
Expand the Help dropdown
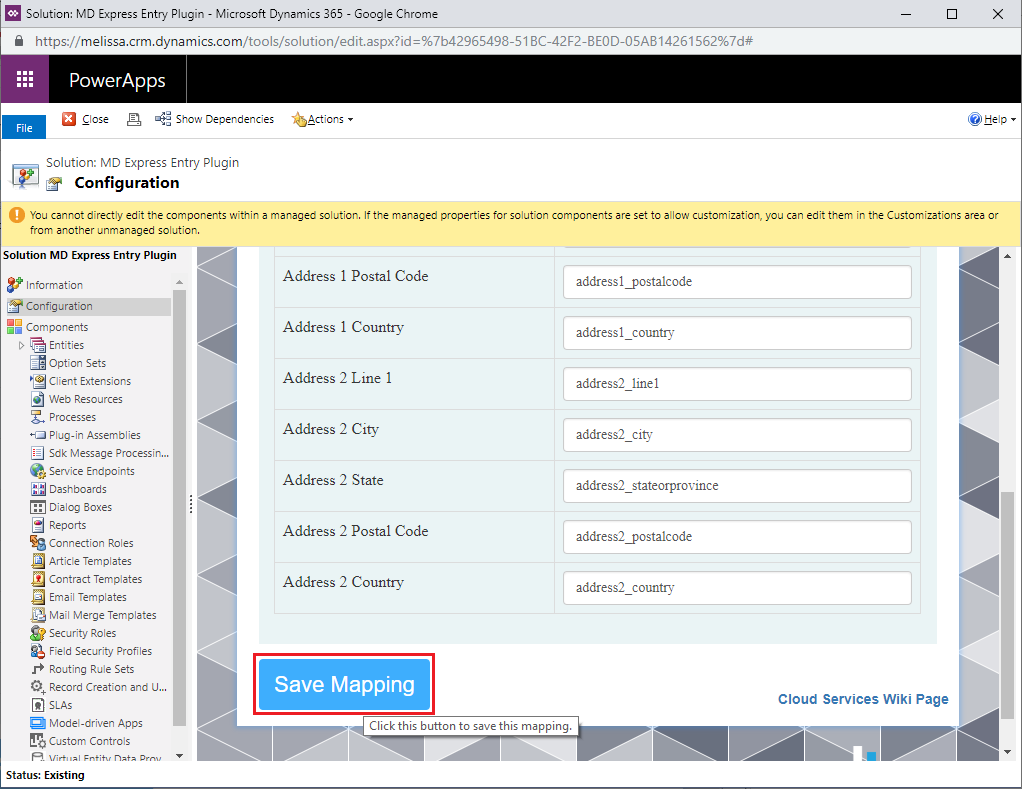[993, 119]
